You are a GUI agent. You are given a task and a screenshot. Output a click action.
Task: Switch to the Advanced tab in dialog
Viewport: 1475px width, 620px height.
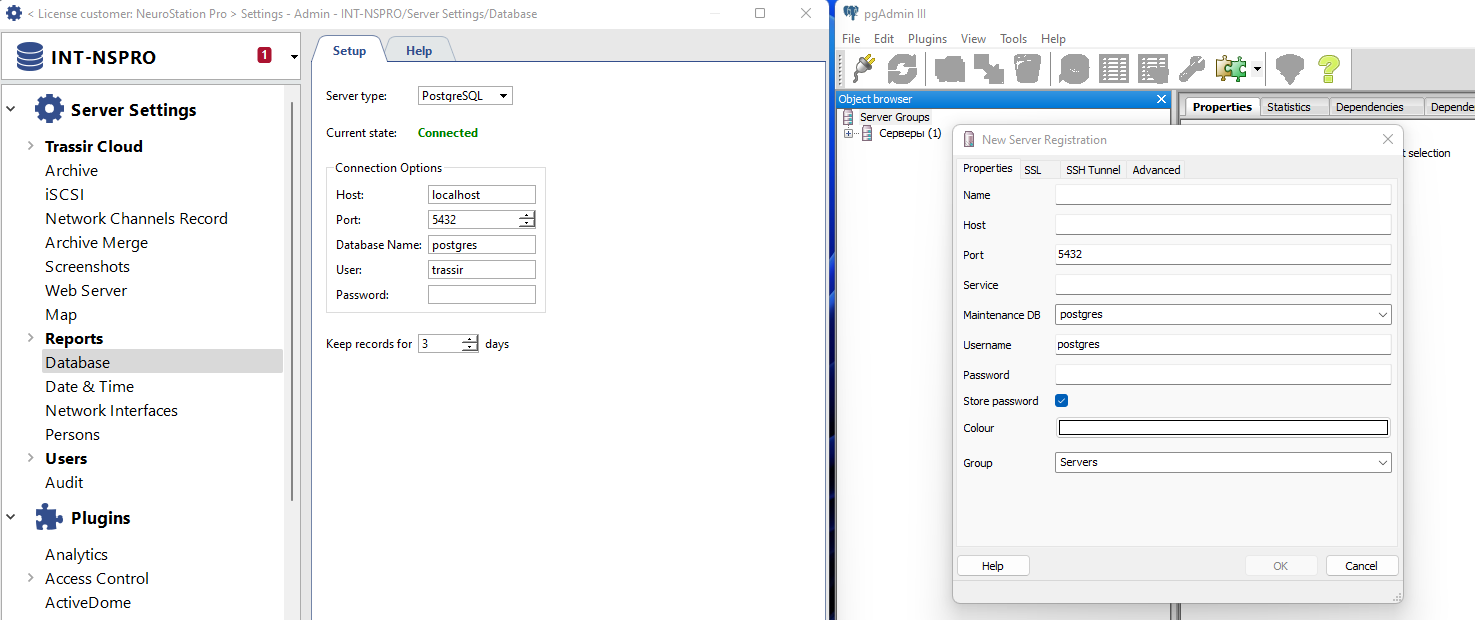pos(1157,170)
